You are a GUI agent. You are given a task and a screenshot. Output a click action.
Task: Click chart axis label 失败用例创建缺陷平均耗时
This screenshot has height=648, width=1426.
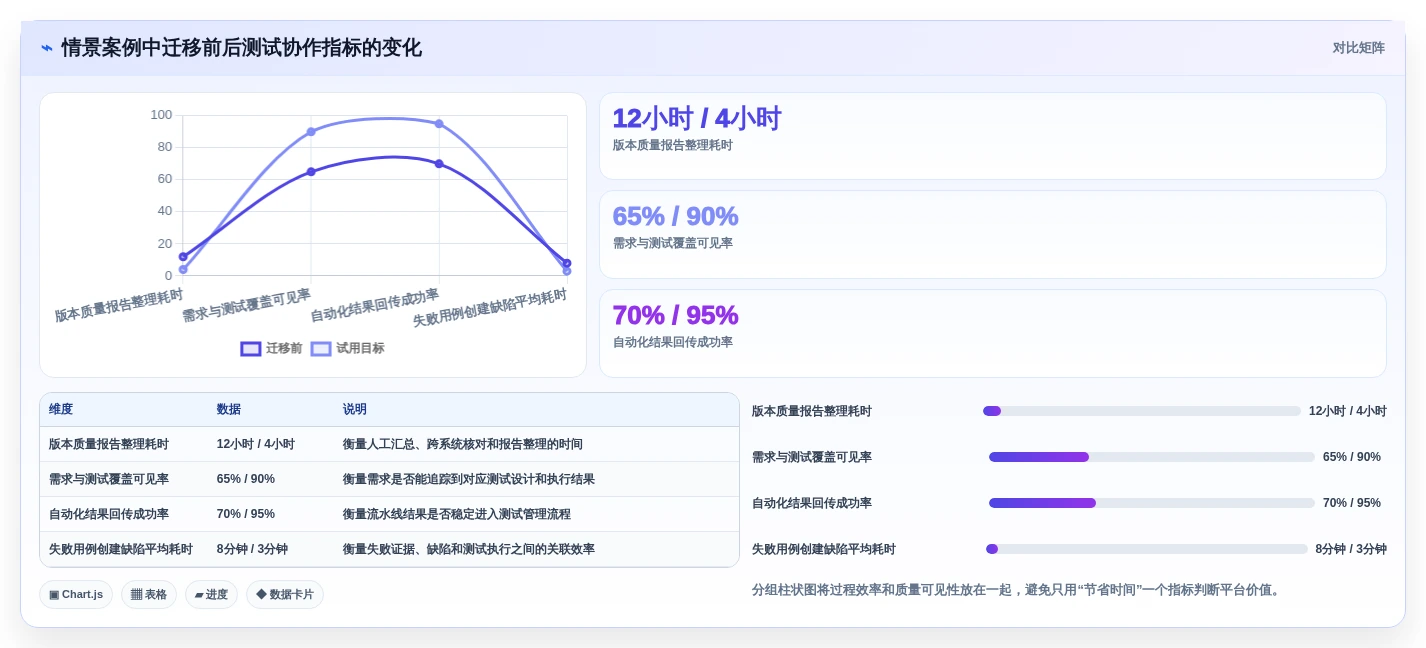pos(490,307)
